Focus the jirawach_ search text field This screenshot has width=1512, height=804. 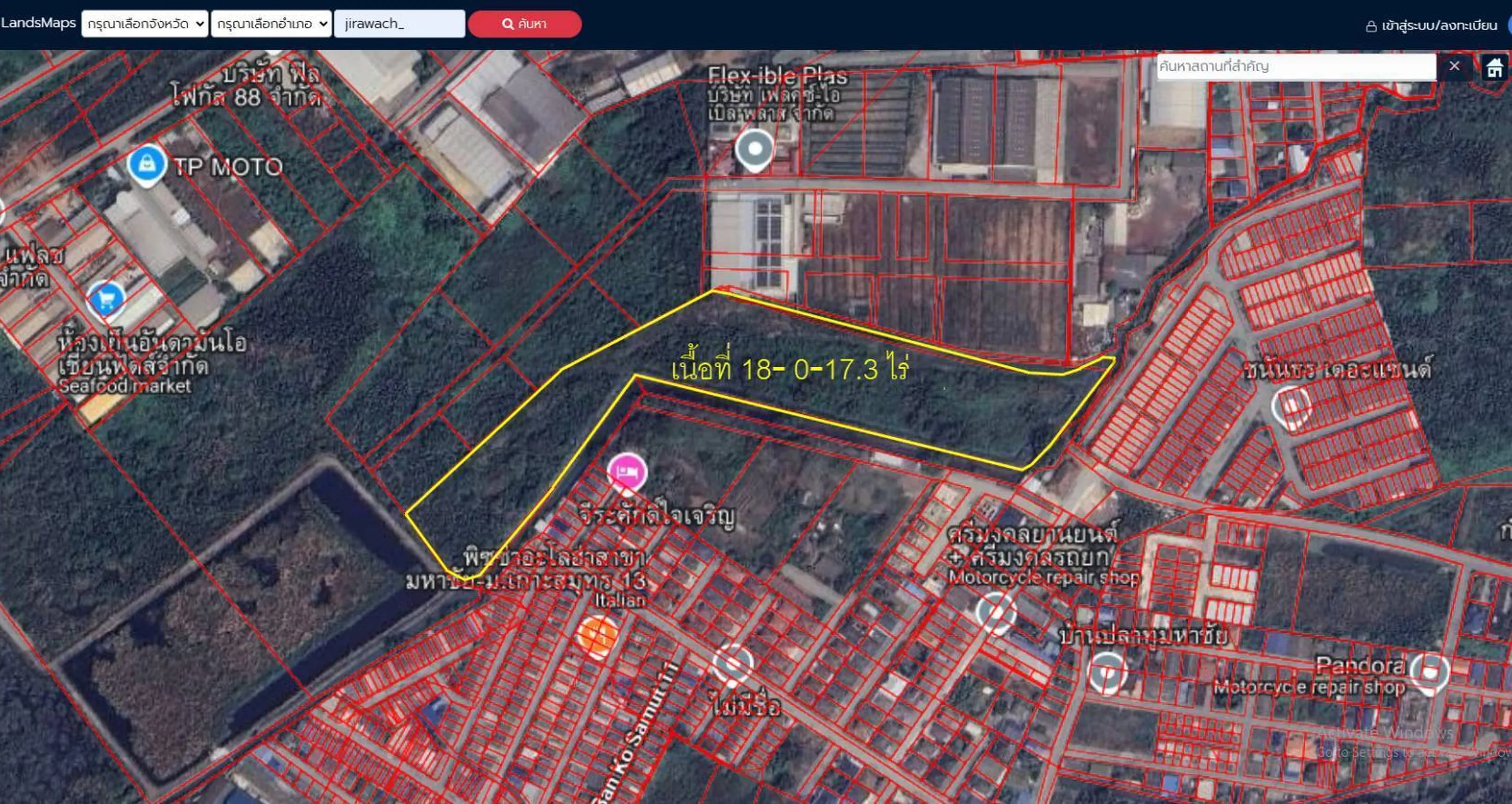coord(399,24)
